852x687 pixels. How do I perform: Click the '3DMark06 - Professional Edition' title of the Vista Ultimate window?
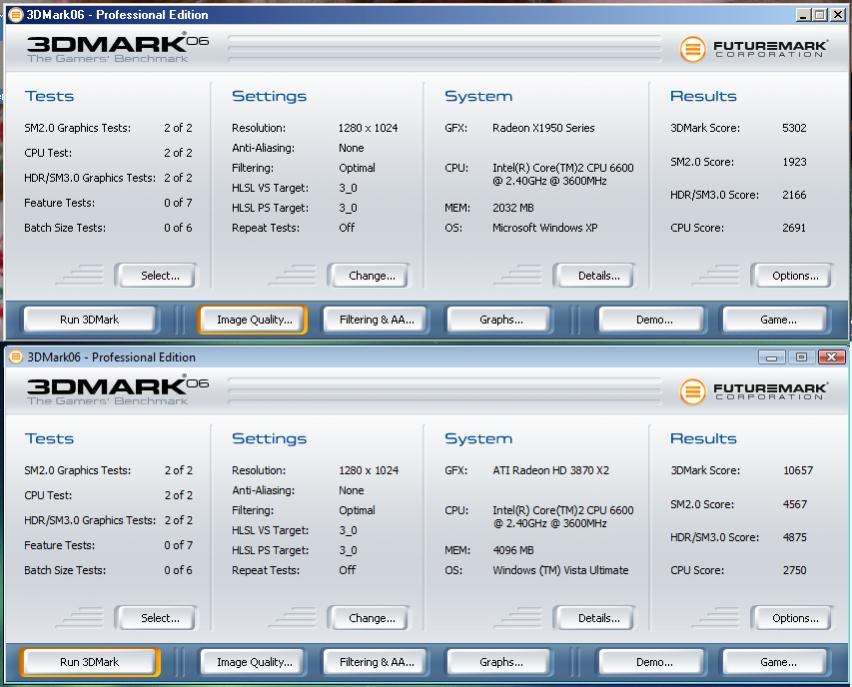[x=111, y=357]
